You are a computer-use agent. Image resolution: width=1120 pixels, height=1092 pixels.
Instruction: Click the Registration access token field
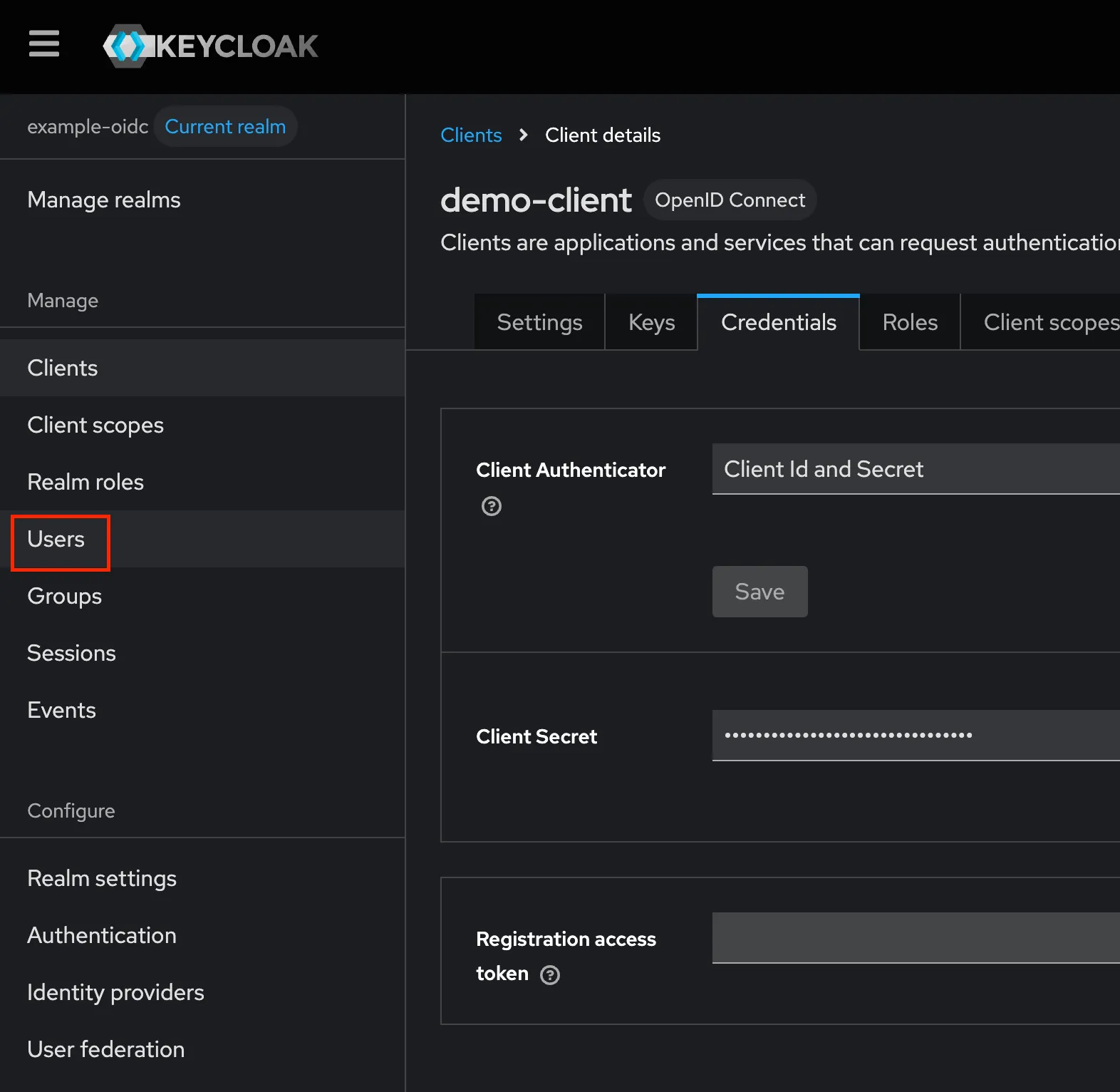(916, 937)
